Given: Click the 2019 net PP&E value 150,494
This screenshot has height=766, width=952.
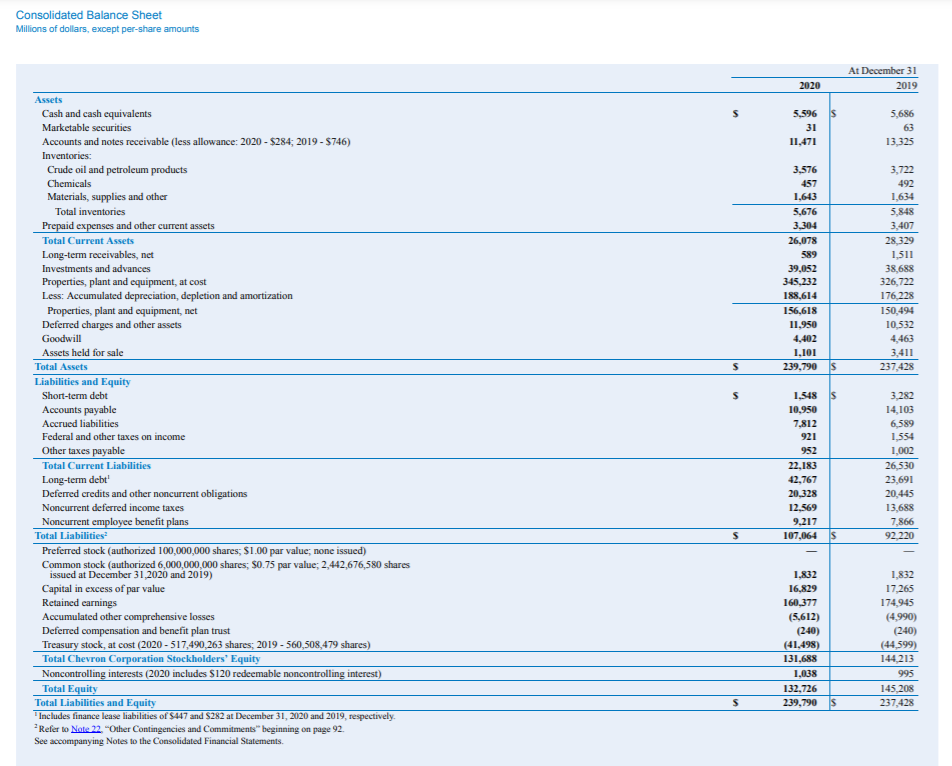Looking at the screenshot, I should click(897, 311).
